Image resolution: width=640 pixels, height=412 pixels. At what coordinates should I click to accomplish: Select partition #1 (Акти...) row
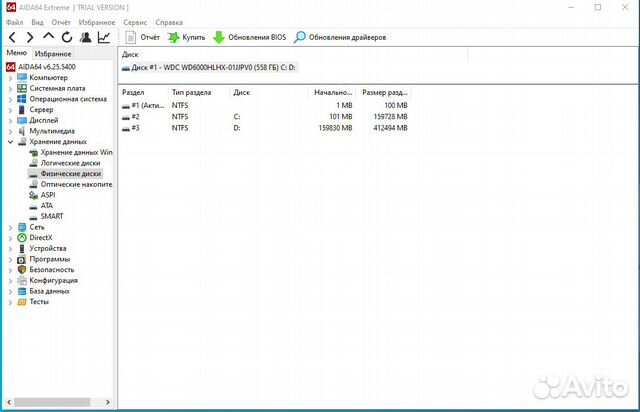(x=264, y=105)
